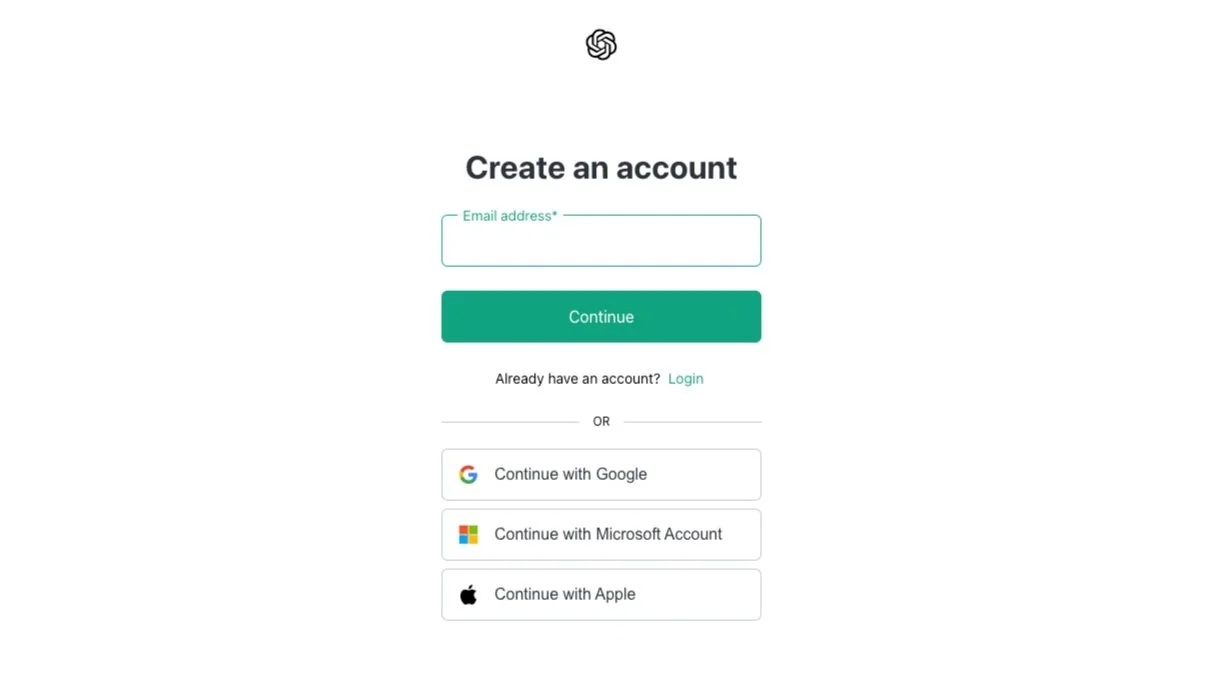Image resolution: width=1216 pixels, height=684 pixels.
Task: Click the OpenAI logo at the top
Action: point(600,44)
